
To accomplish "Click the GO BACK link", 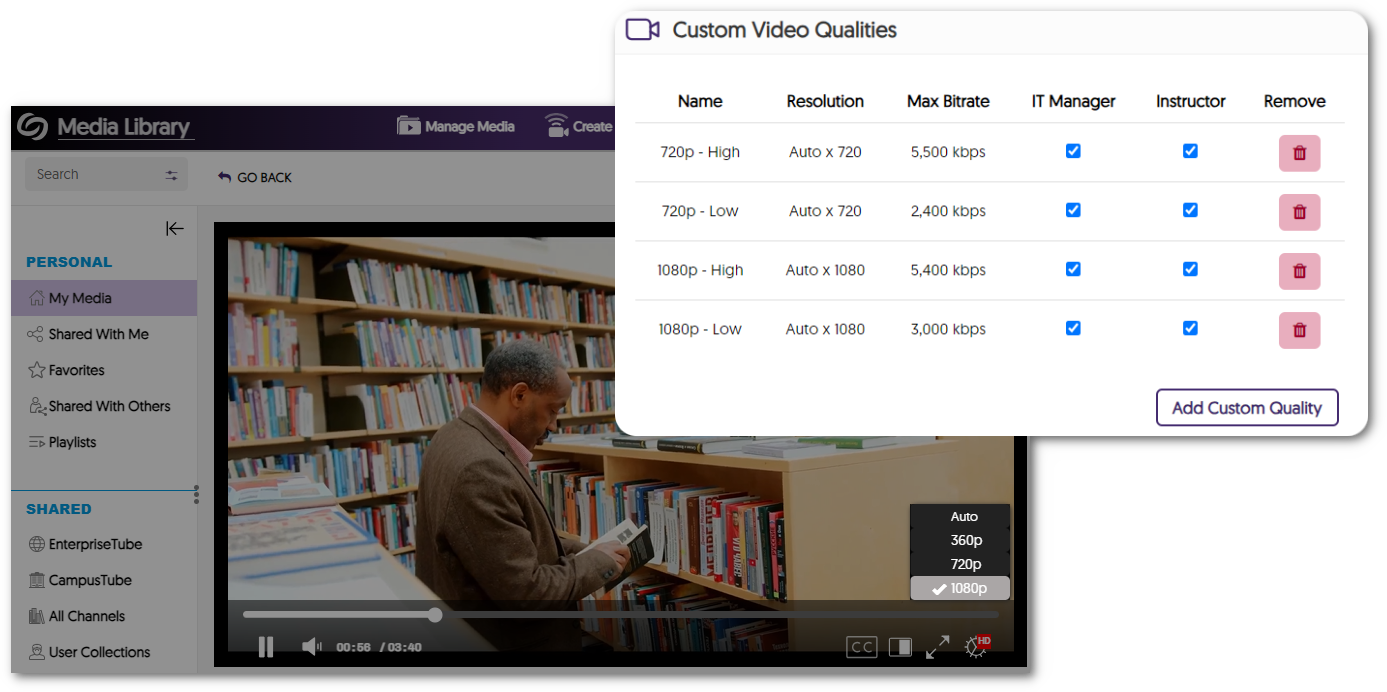I will coord(255,177).
